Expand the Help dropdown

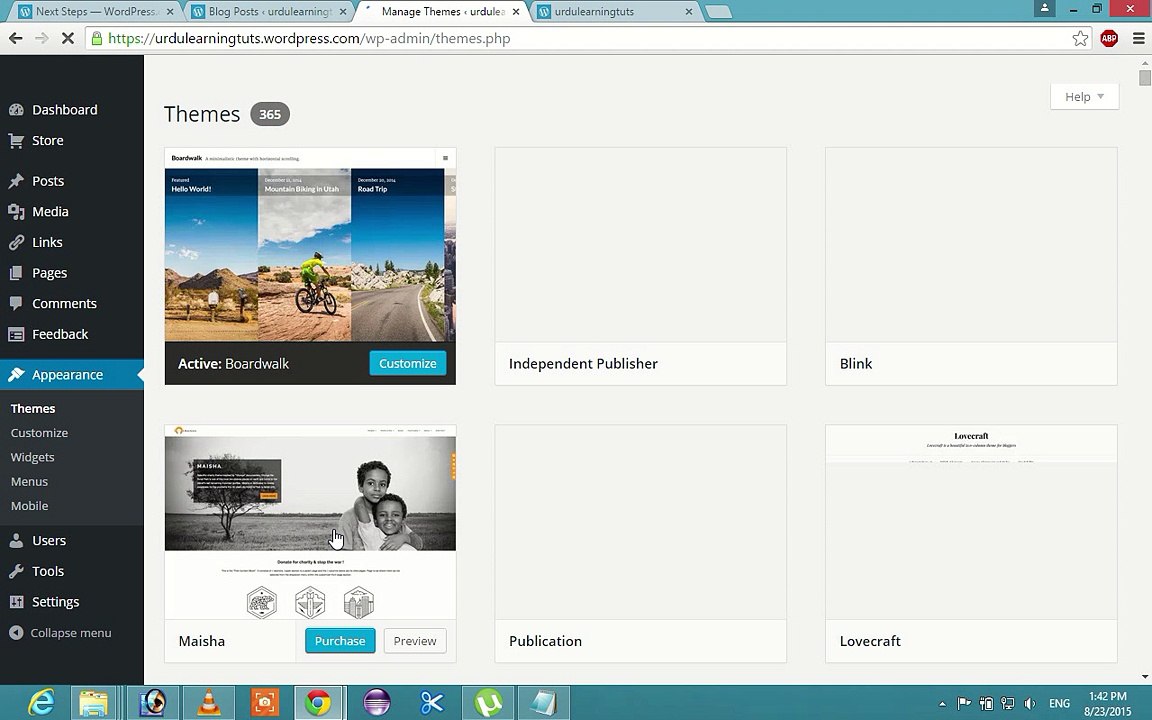tap(1084, 97)
